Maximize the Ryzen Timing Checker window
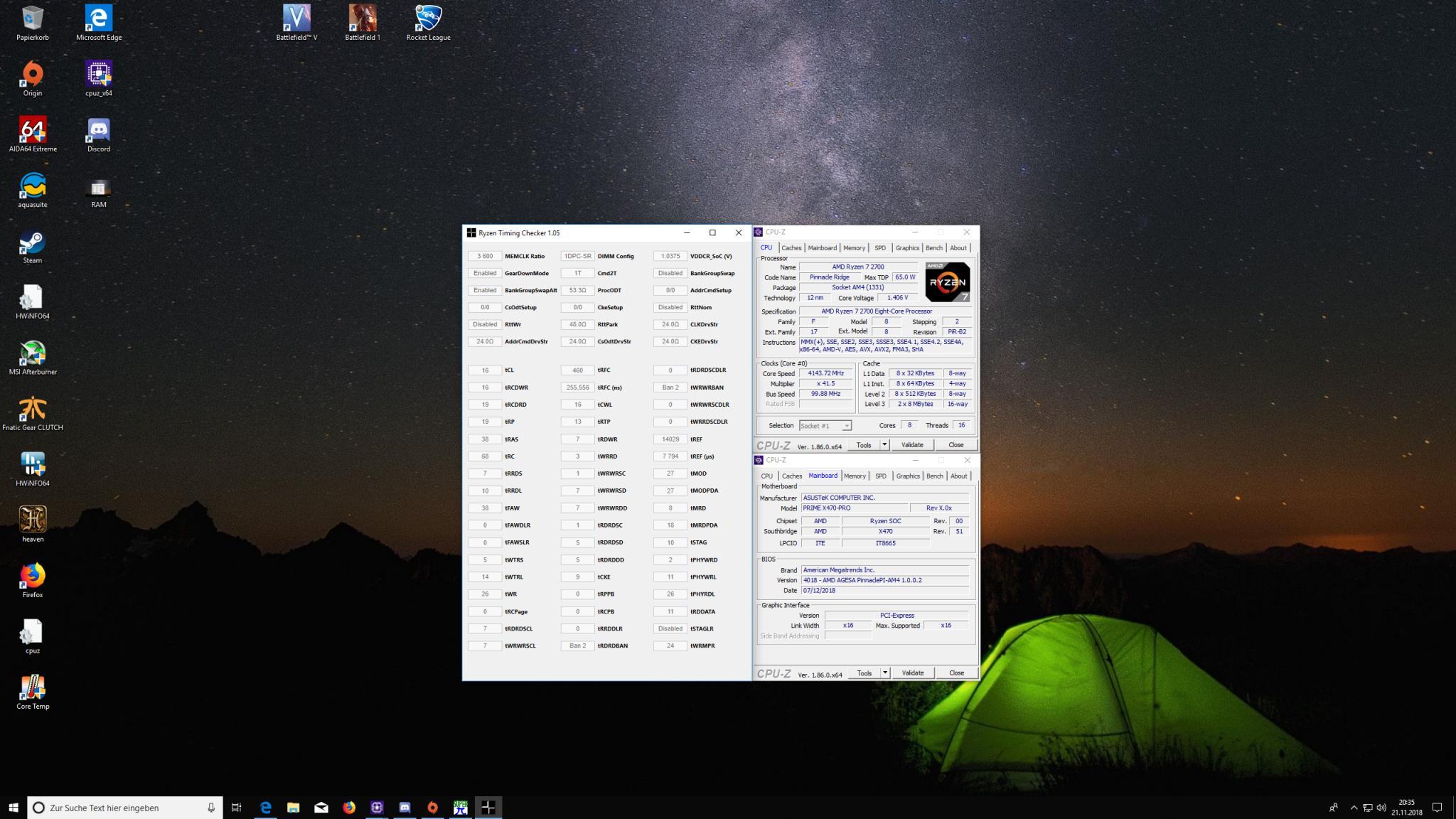 pyautogui.click(x=712, y=232)
